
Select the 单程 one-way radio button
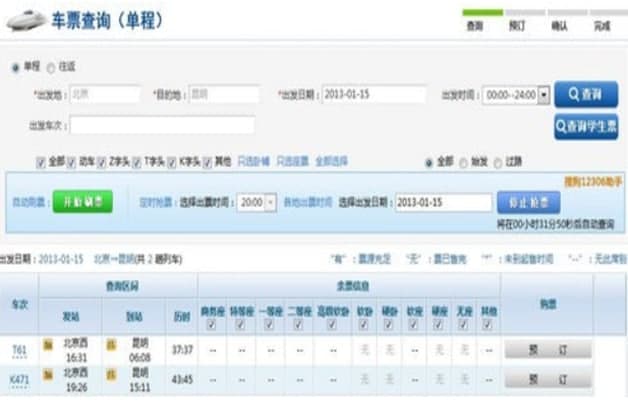point(15,68)
